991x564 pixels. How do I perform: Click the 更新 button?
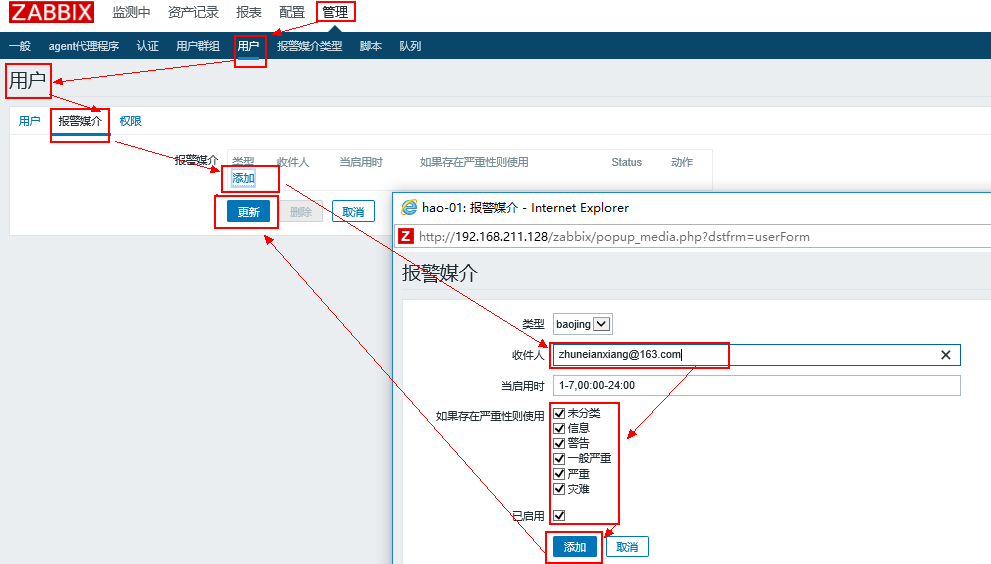point(248,212)
